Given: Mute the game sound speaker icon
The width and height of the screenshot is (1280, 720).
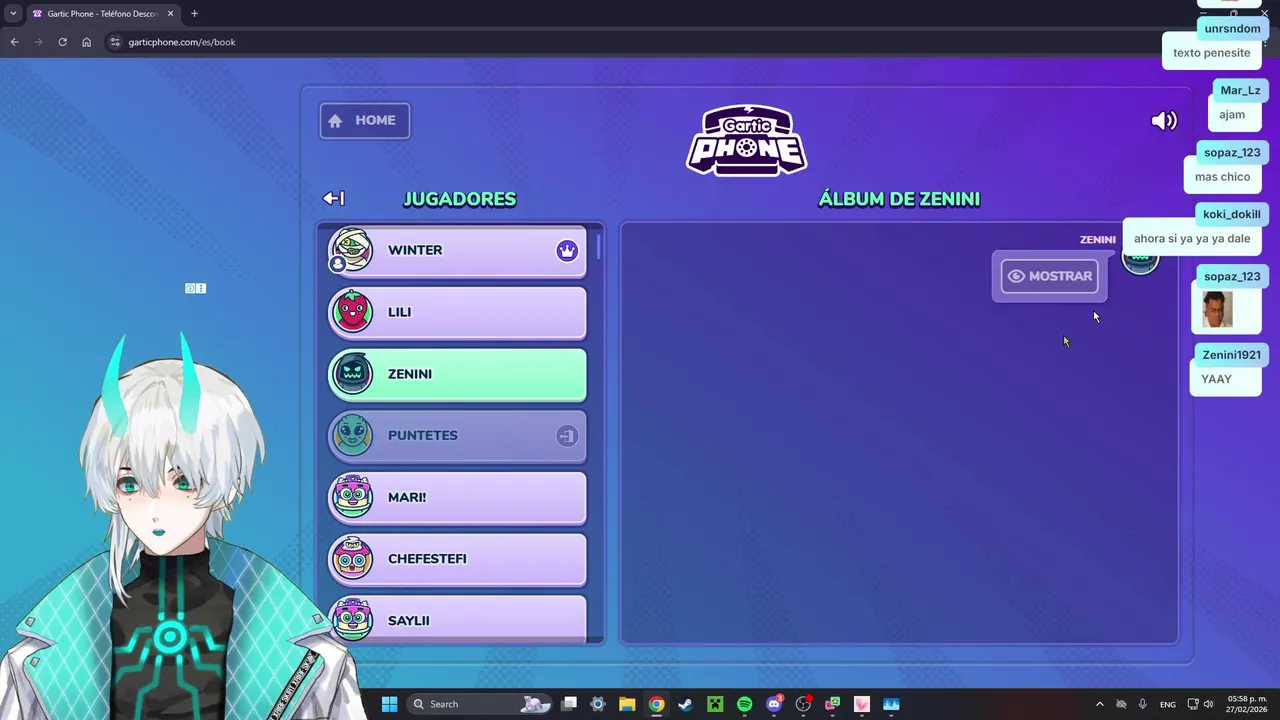Looking at the screenshot, I should pyautogui.click(x=1164, y=121).
